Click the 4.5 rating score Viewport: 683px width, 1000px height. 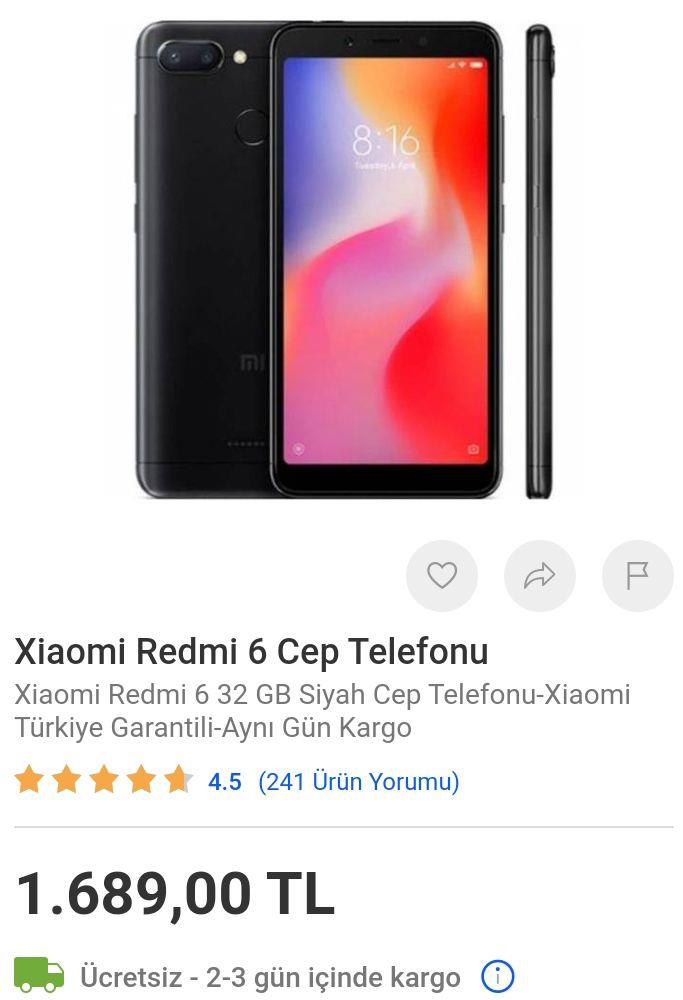(x=224, y=781)
